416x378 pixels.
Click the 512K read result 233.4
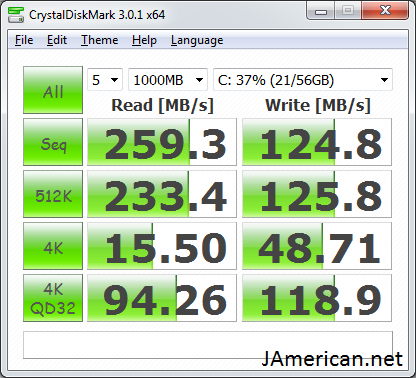click(x=162, y=194)
